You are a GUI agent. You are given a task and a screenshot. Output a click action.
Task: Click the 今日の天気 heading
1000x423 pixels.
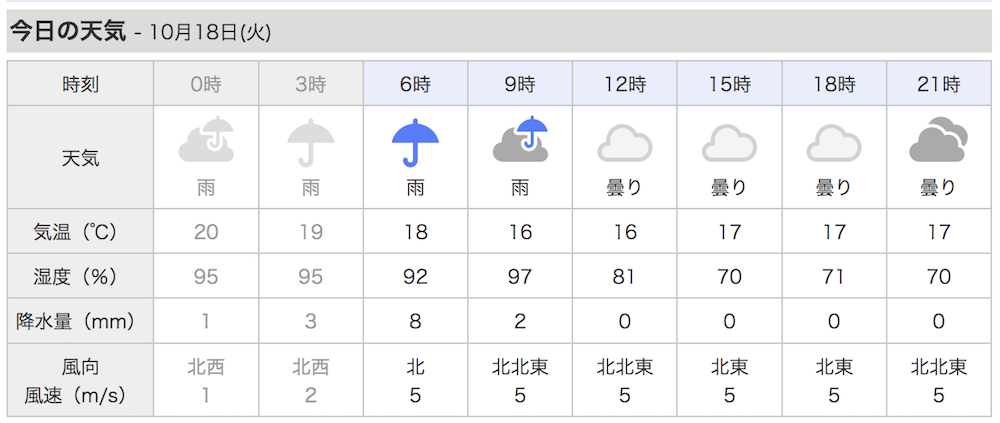point(68,33)
